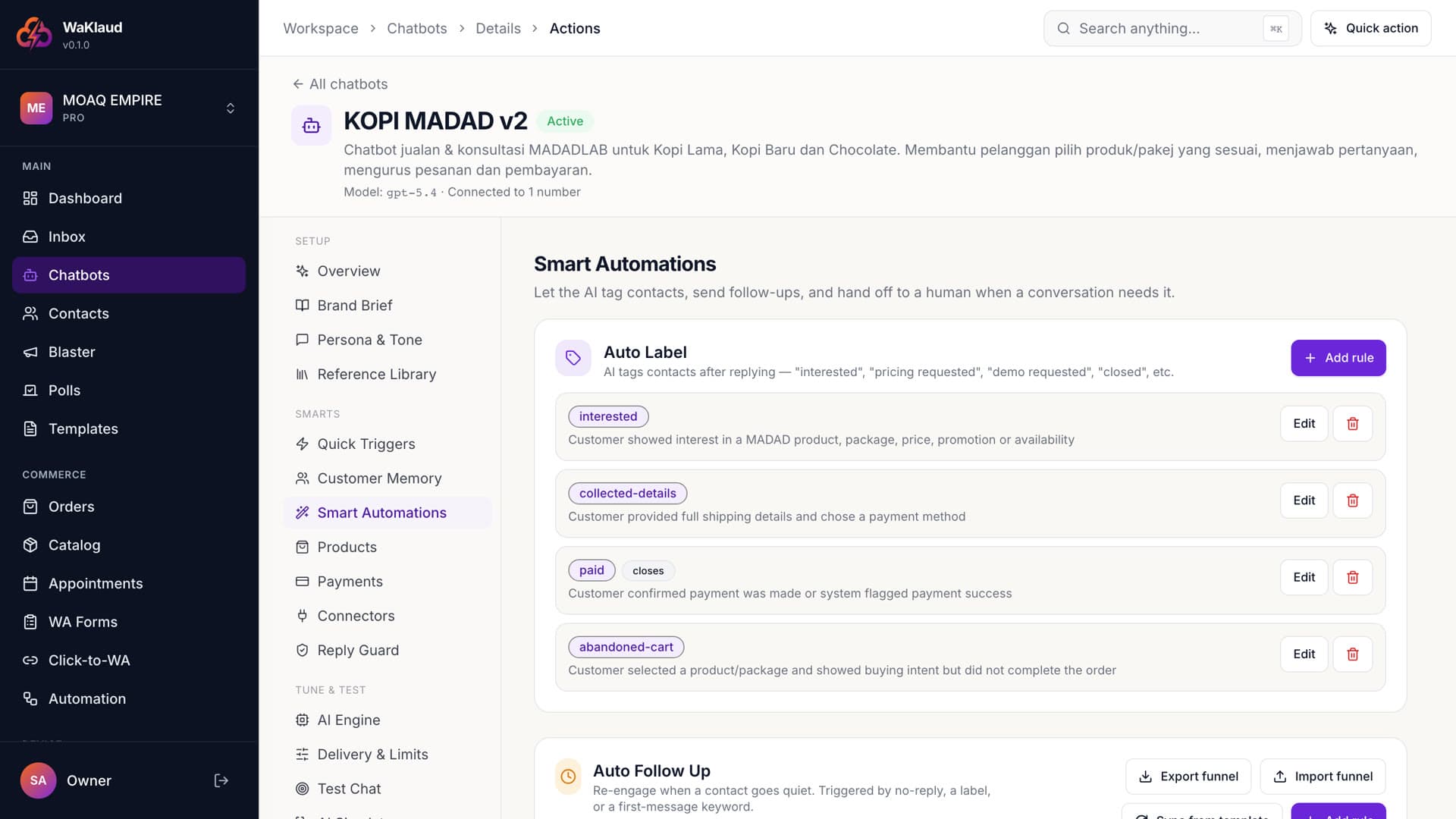The height and width of the screenshot is (819, 1456).
Task: Open WA Forms in the sidebar
Action: (x=129, y=622)
